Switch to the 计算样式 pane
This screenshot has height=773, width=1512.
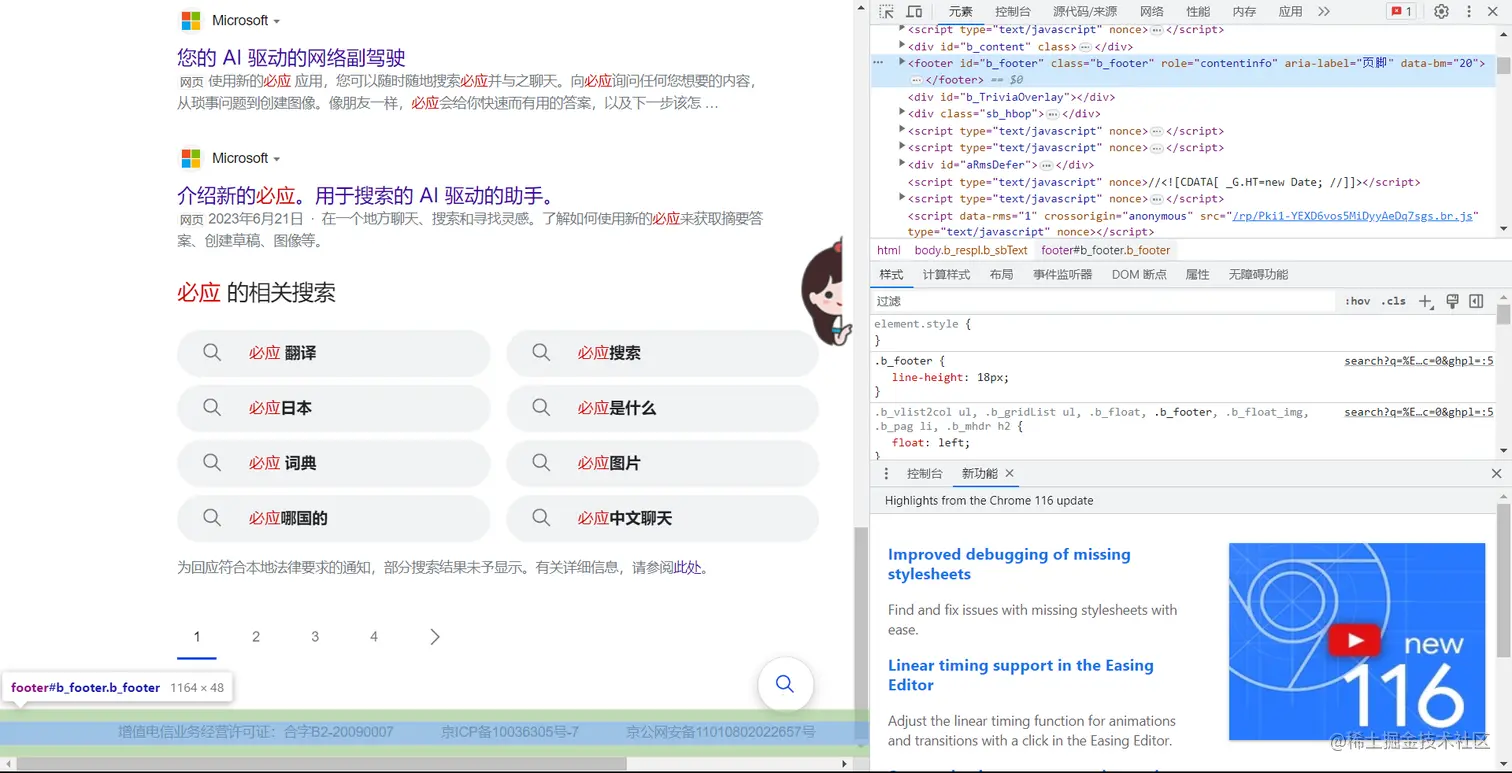[946, 274]
